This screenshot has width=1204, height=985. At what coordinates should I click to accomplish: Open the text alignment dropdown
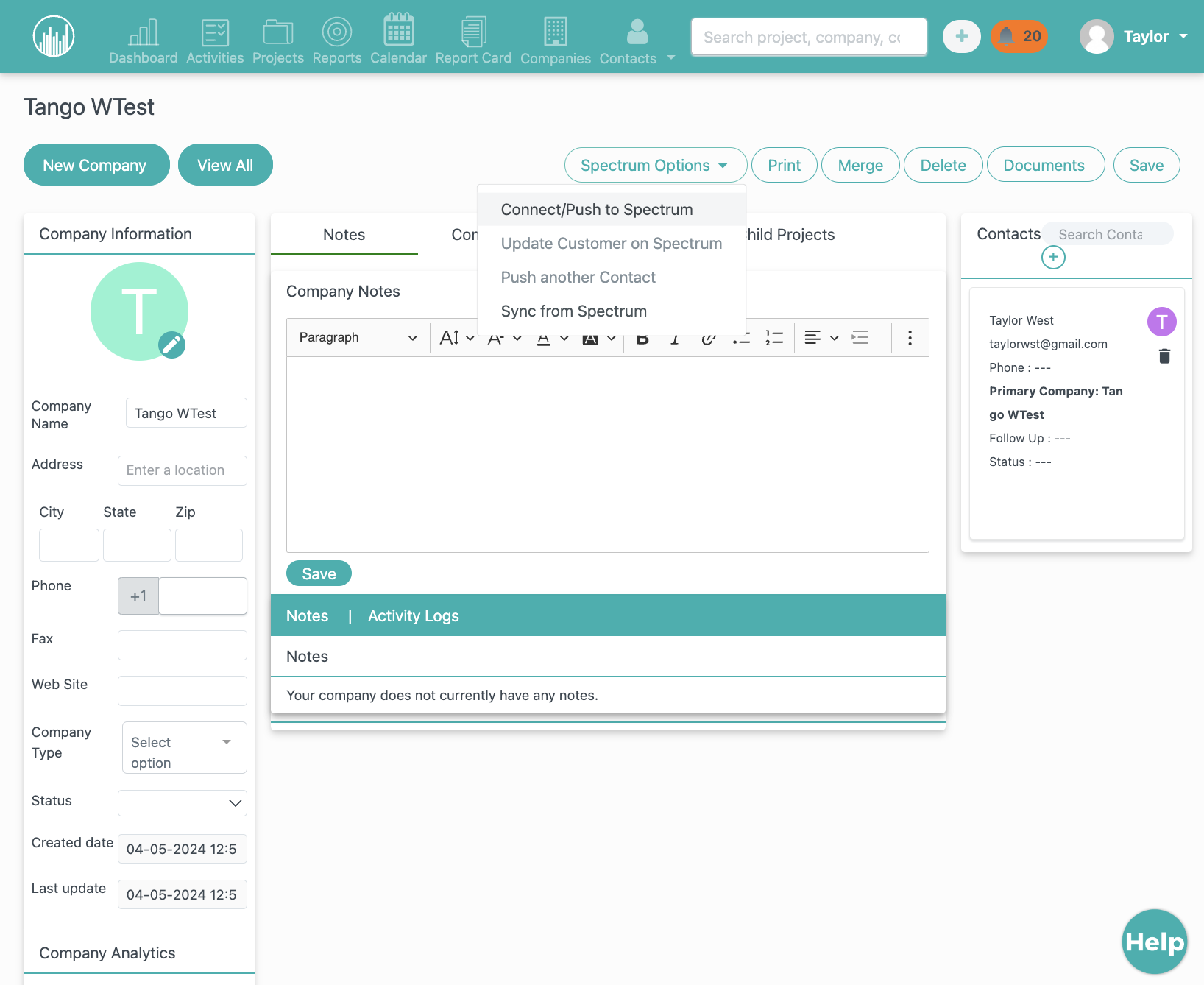821,338
